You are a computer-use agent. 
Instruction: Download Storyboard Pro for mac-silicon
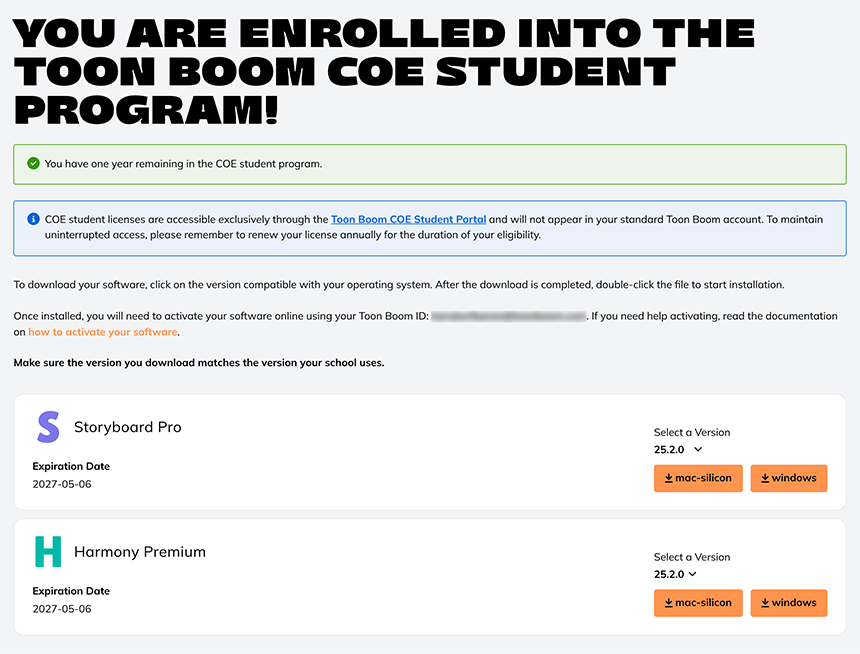point(698,478)
